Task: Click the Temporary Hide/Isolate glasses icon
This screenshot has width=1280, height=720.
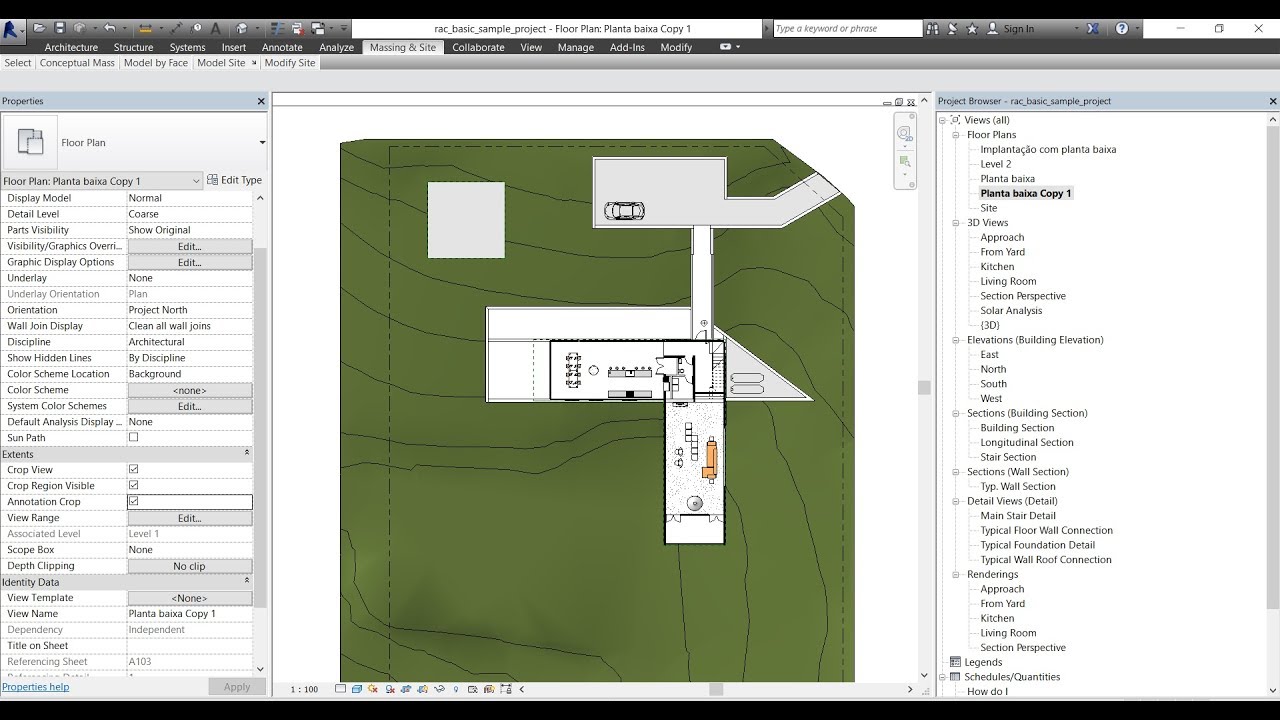Action: click(x=440, y=689)
